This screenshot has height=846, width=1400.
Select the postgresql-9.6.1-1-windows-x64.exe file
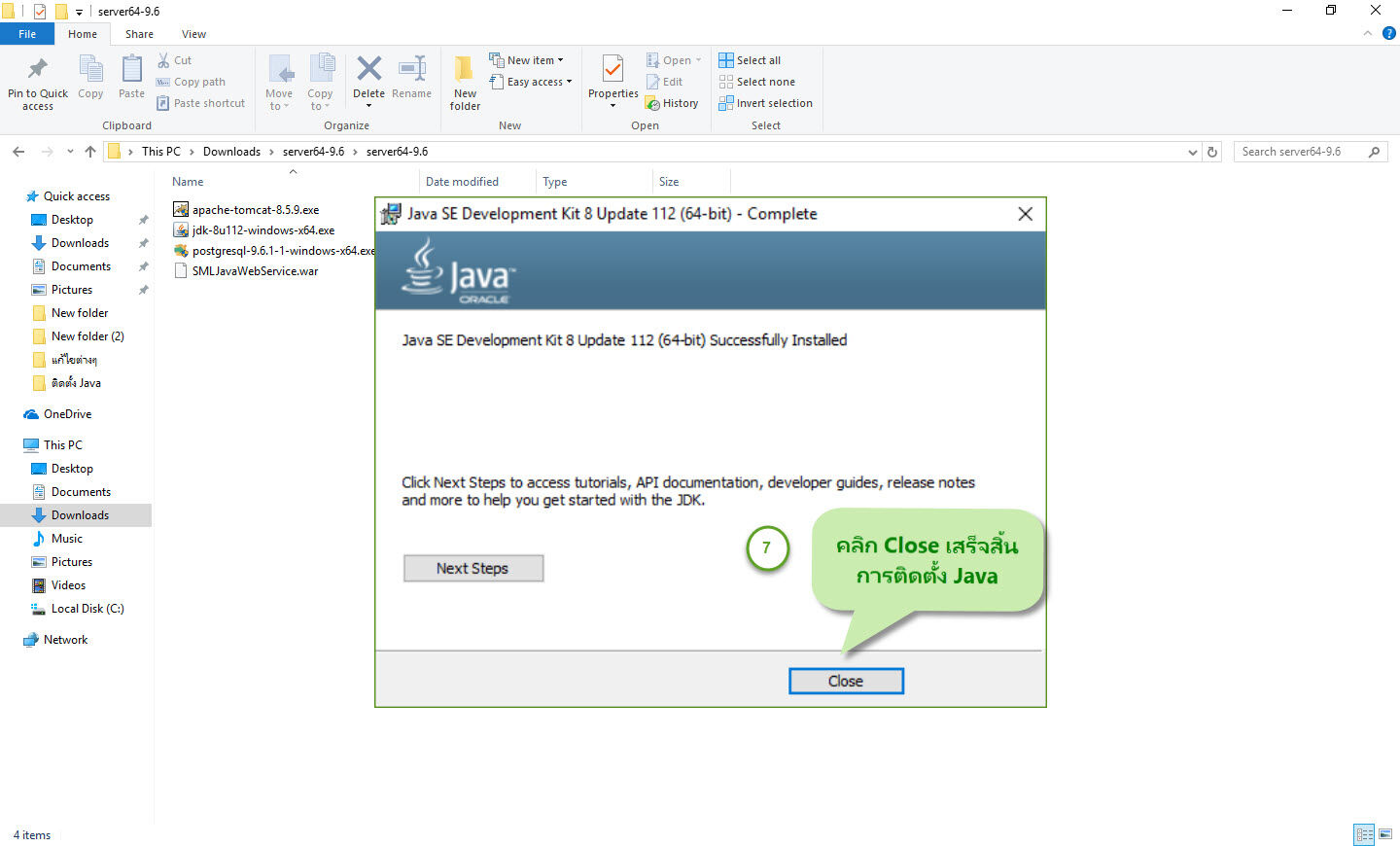pyautogui.click(x=273, y=251)
